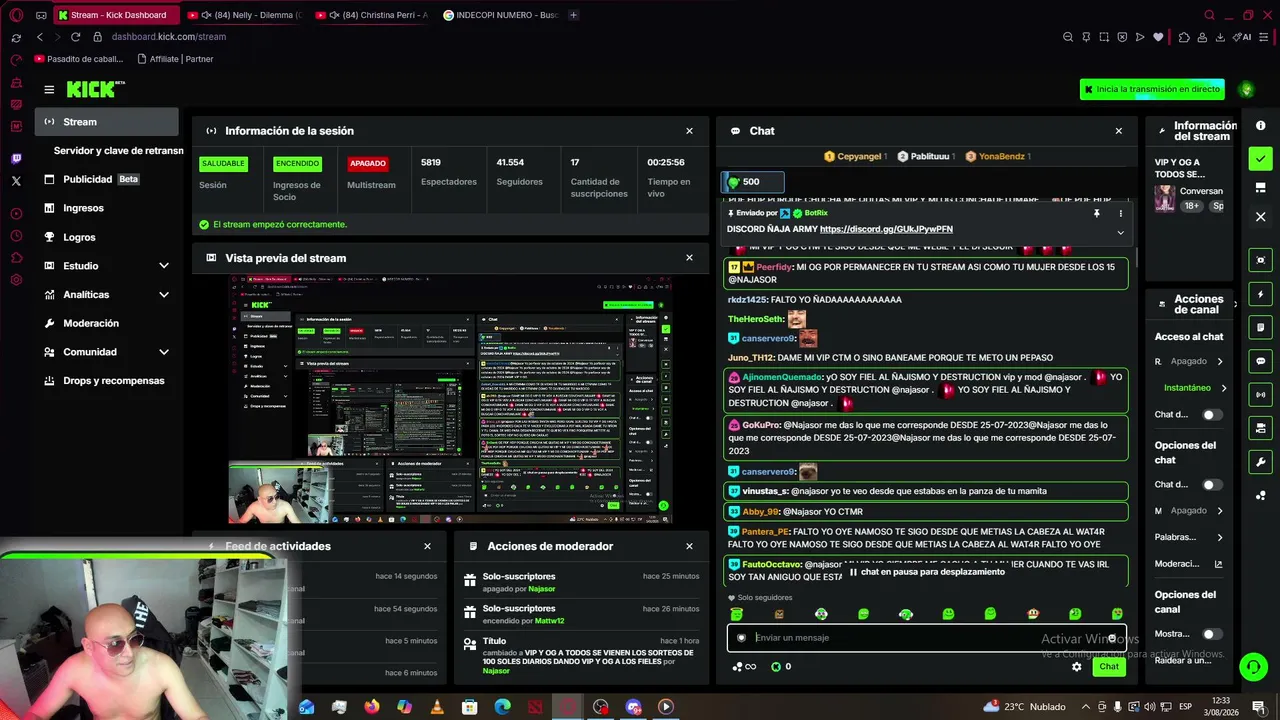Click the wrench quick action icon
Viewport: 1280px width, 720px height.
tap(1260, 462)
